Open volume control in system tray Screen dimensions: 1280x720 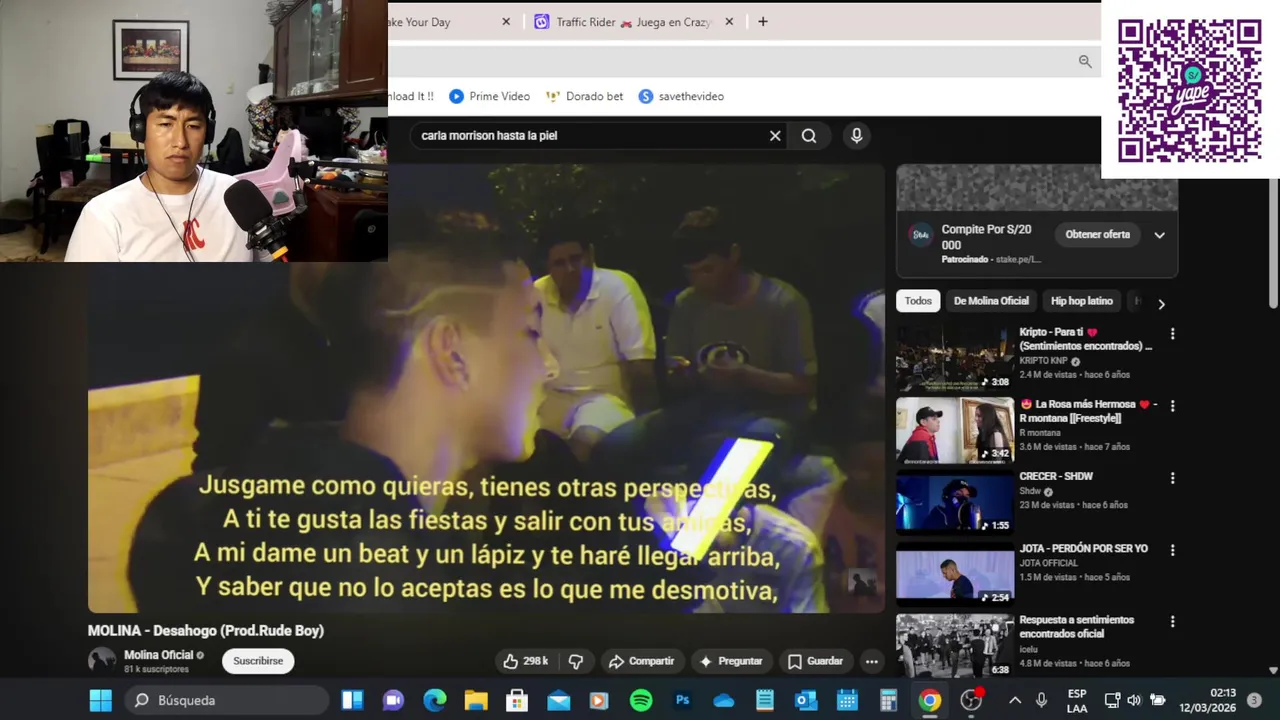click(1134, 700)
